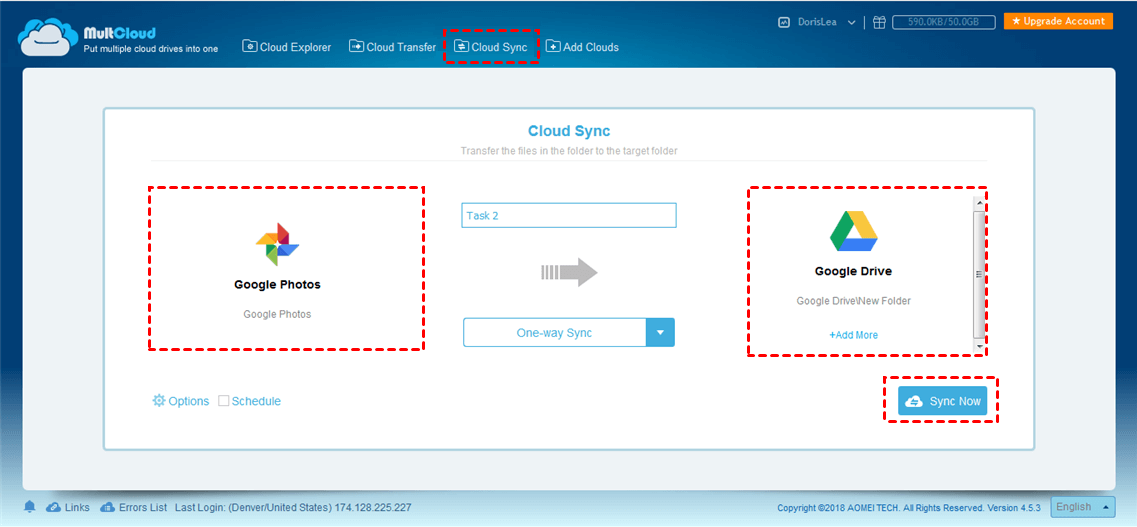1137x527 pixels.
Task: Click the MultCloud cloud logo
Action: [x=49, y=37]
